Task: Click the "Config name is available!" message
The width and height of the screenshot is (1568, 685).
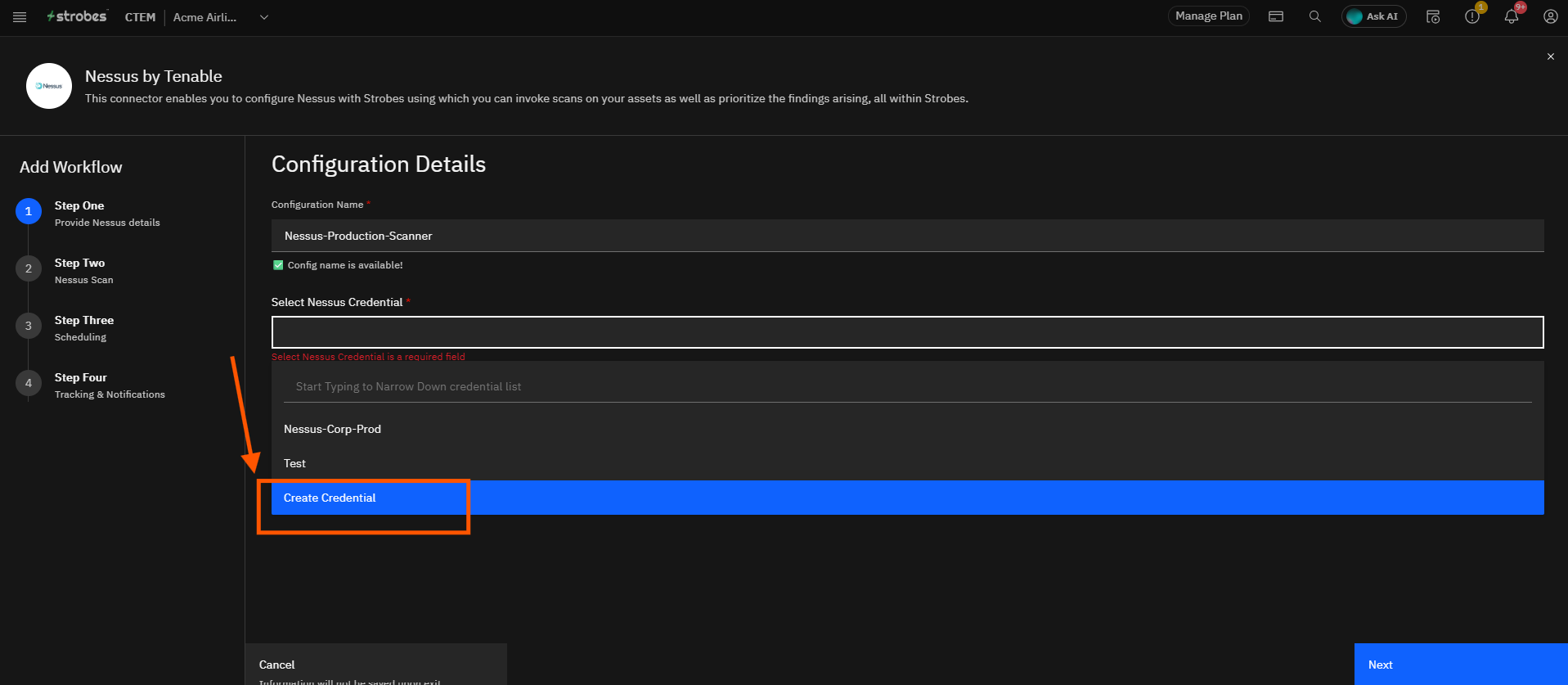Action: click(345, 265)
